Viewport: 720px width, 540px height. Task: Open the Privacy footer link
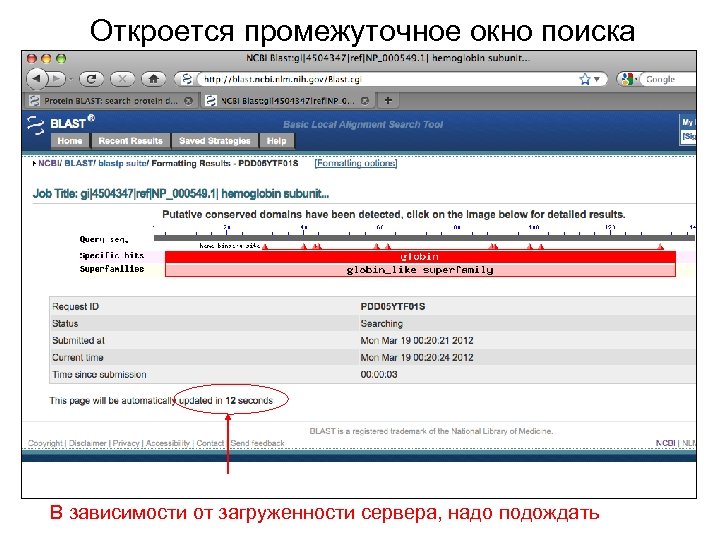126,443
